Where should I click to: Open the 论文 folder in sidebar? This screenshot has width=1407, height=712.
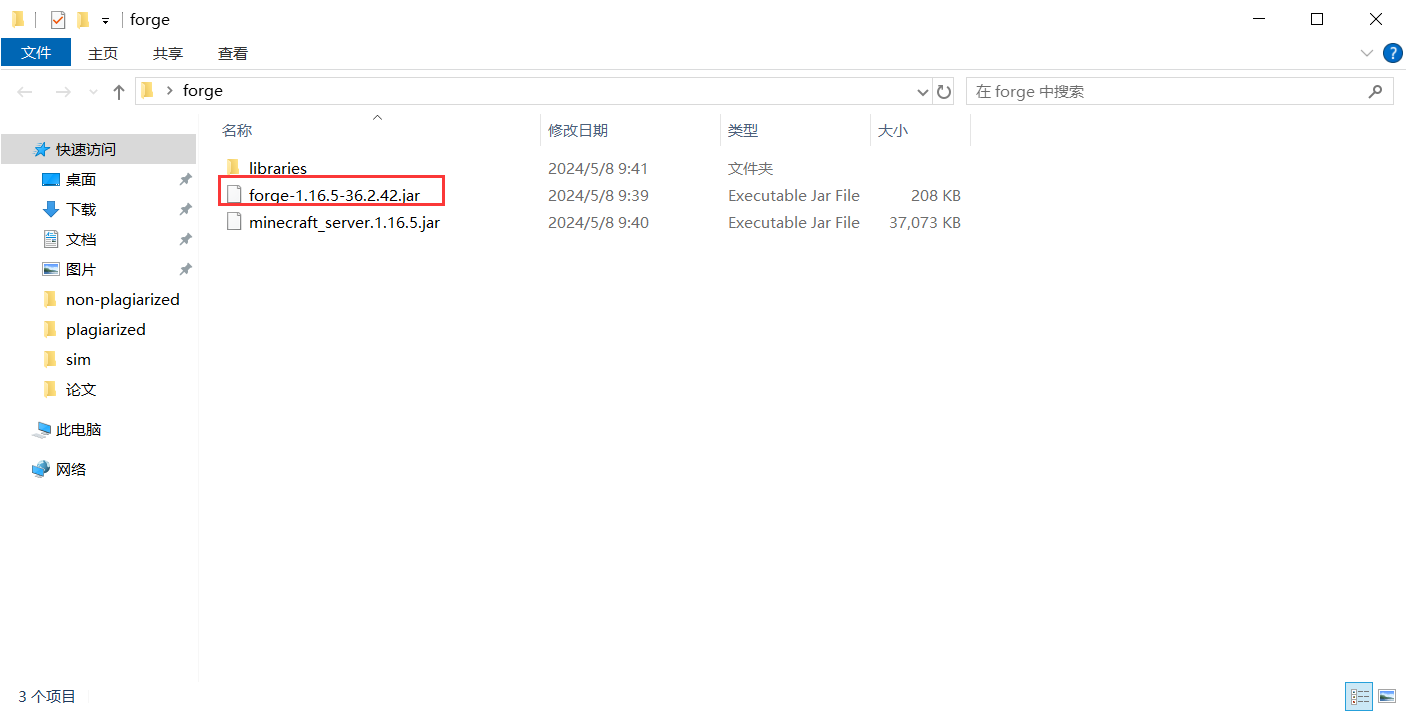[x=81, y=389]
